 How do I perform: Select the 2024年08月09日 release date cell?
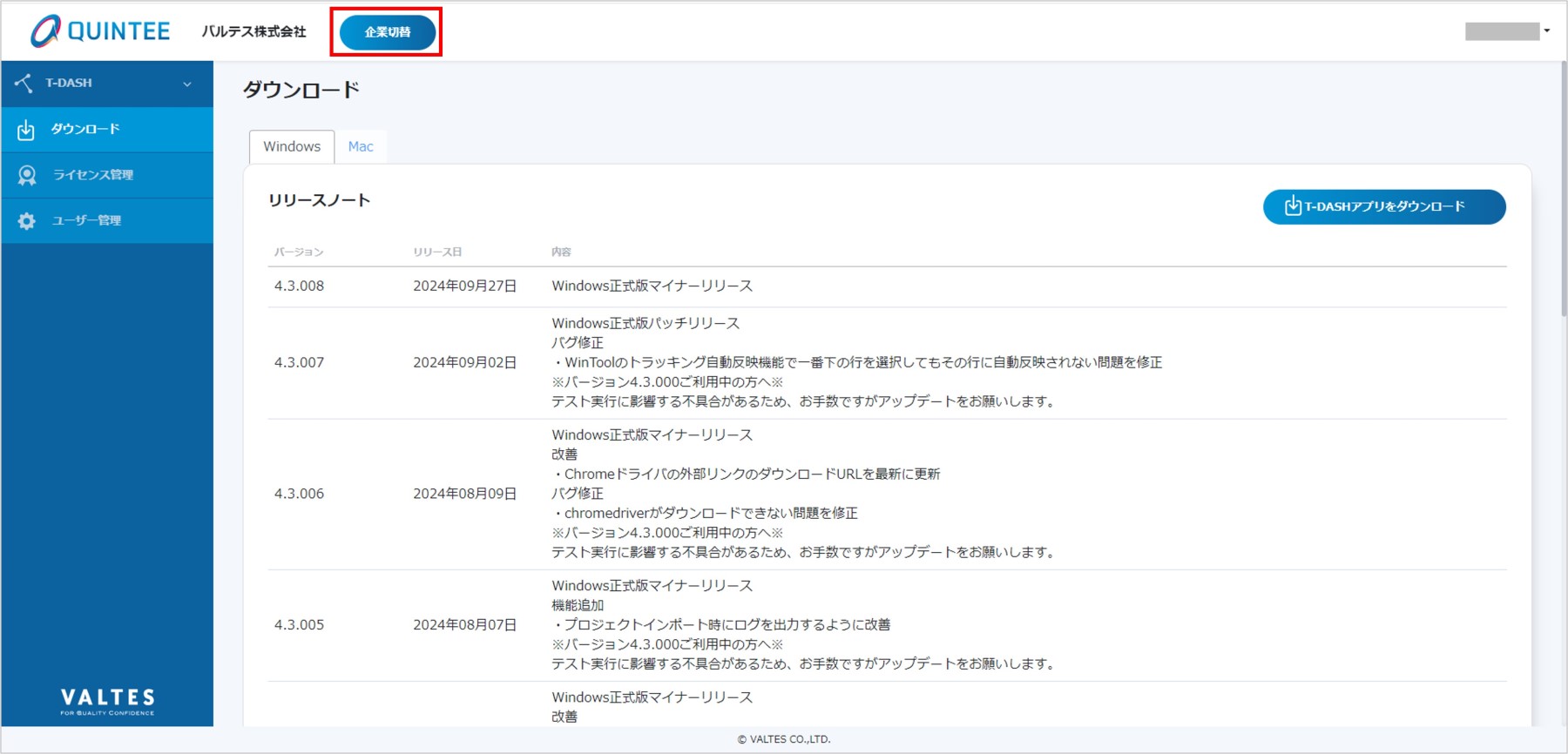point(464,494)
